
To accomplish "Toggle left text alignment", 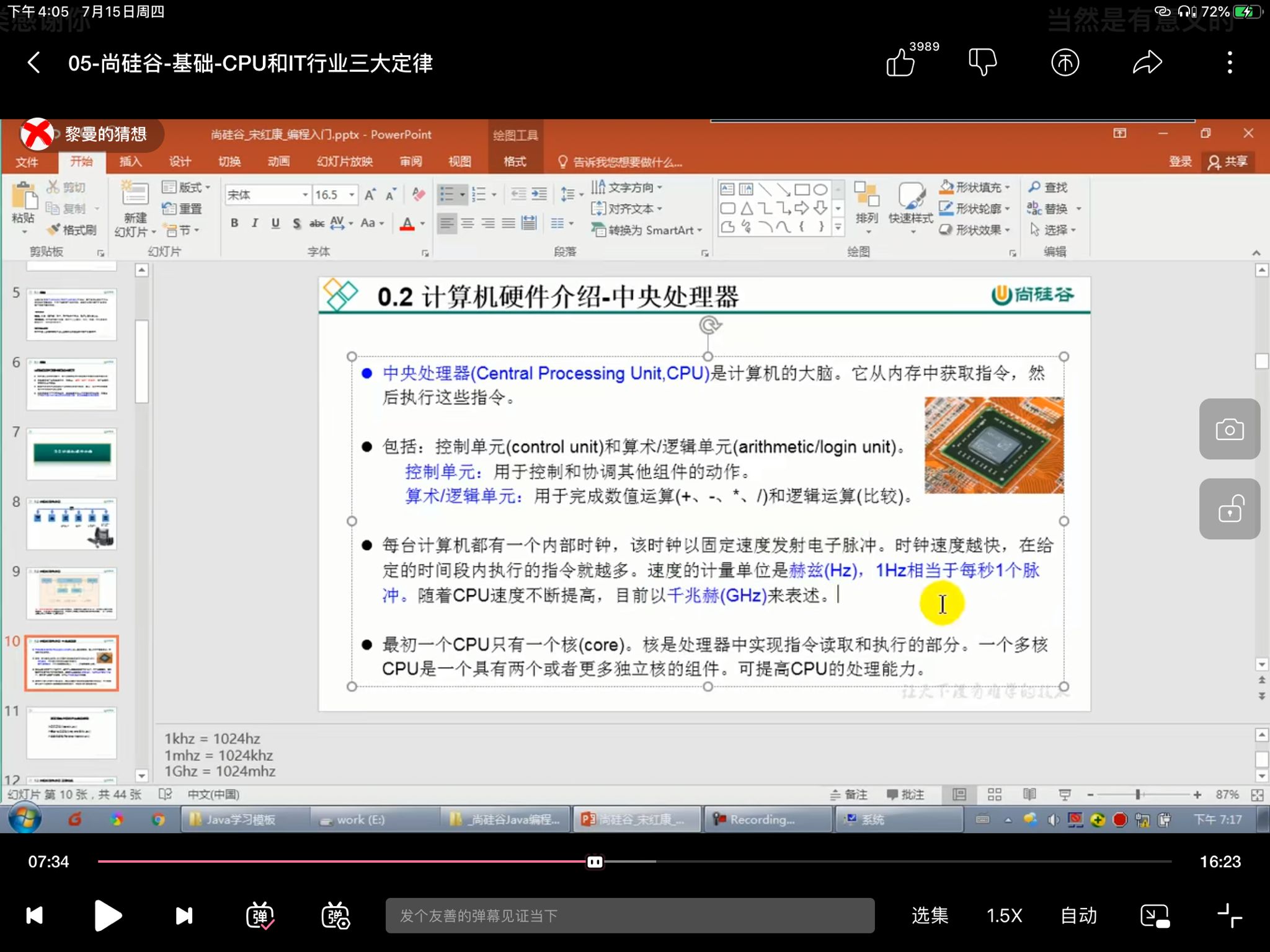I will click(446, 223).
